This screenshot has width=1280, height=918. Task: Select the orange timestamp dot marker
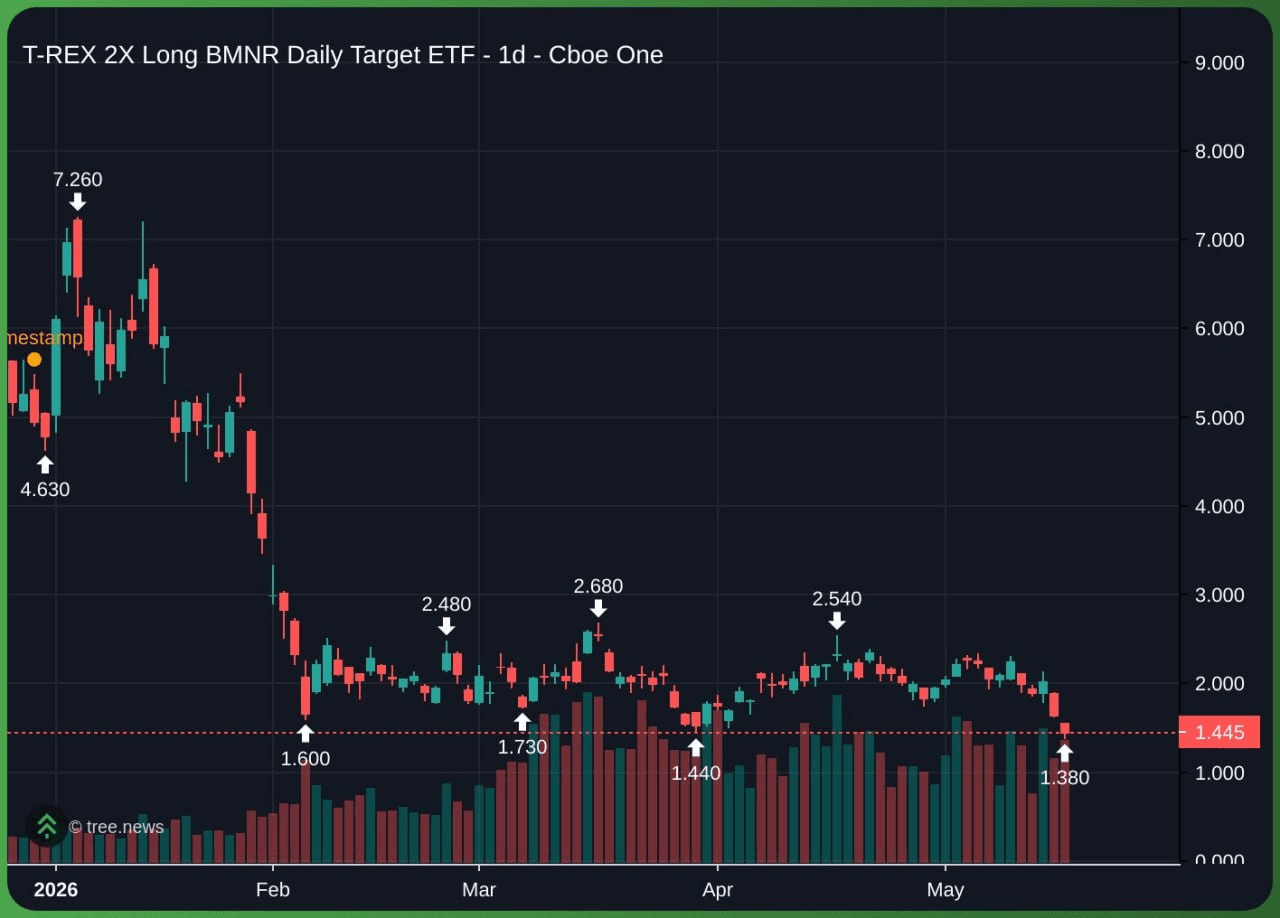coord(34,359)
